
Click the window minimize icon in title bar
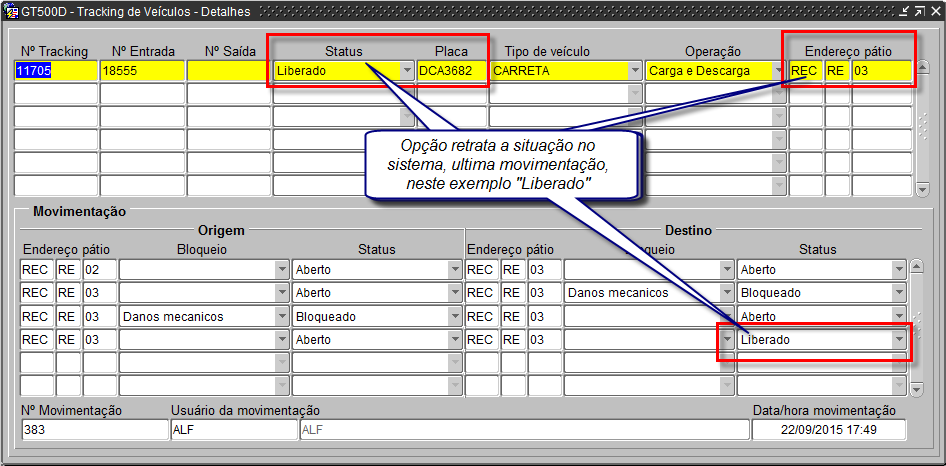coord(905,11)
